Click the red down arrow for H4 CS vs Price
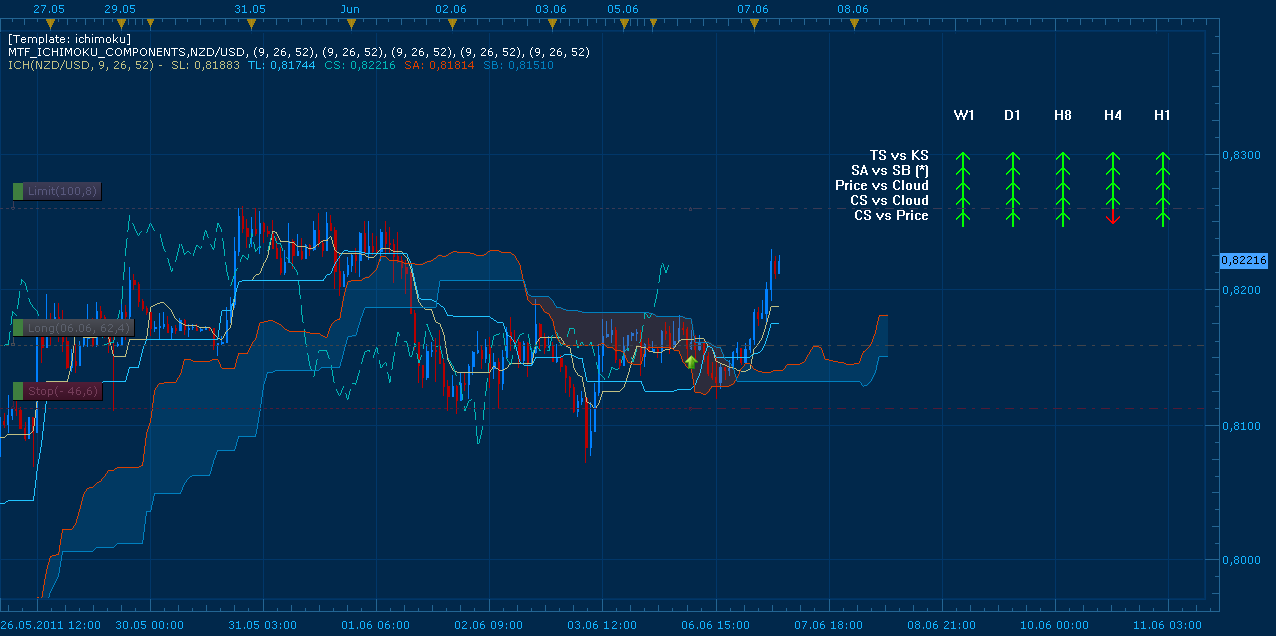1276x636 pixels. [x=1112, y=216]
